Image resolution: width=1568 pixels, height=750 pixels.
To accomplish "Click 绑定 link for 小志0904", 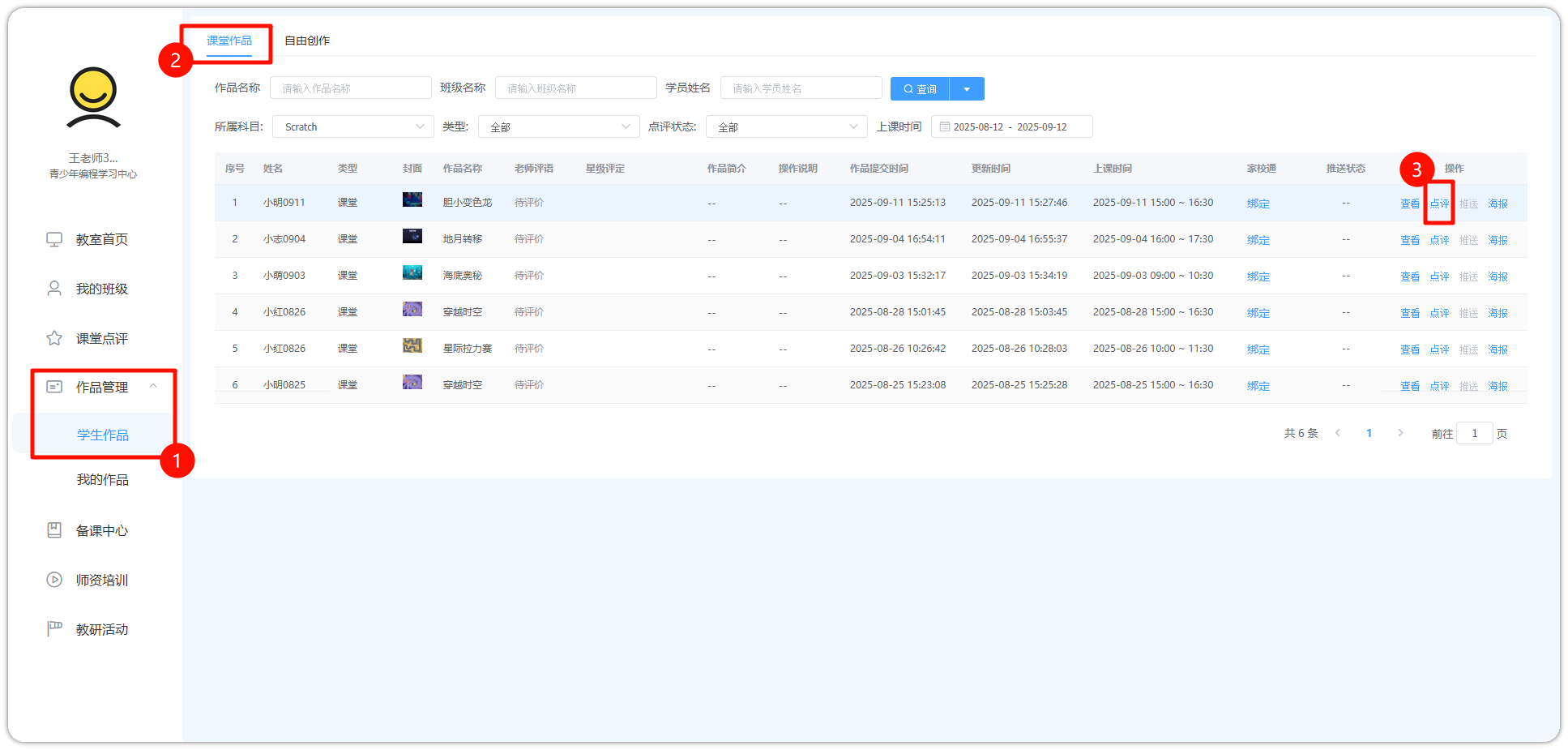I will pyautogui.click(x=1258, y=240).
